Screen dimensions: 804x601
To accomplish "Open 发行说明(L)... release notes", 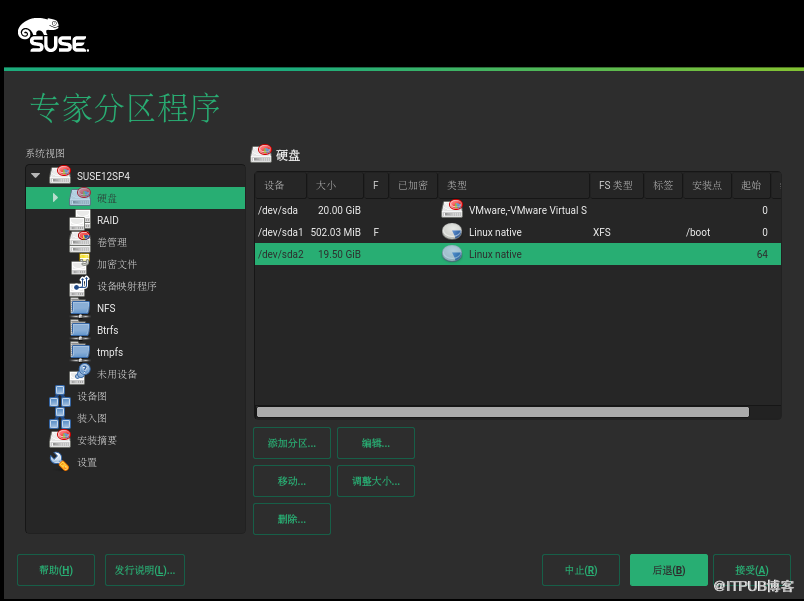I will click(145, 570).
